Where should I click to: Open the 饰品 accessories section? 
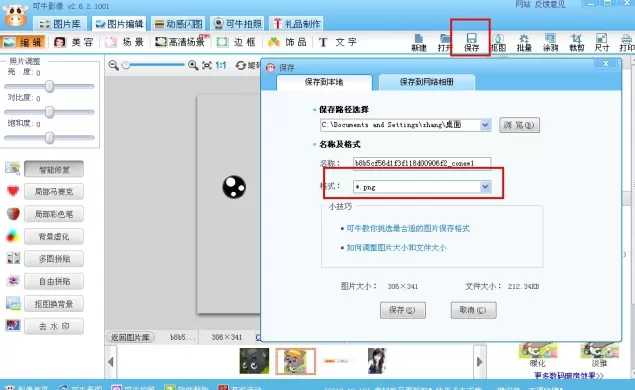click(287, 42)
